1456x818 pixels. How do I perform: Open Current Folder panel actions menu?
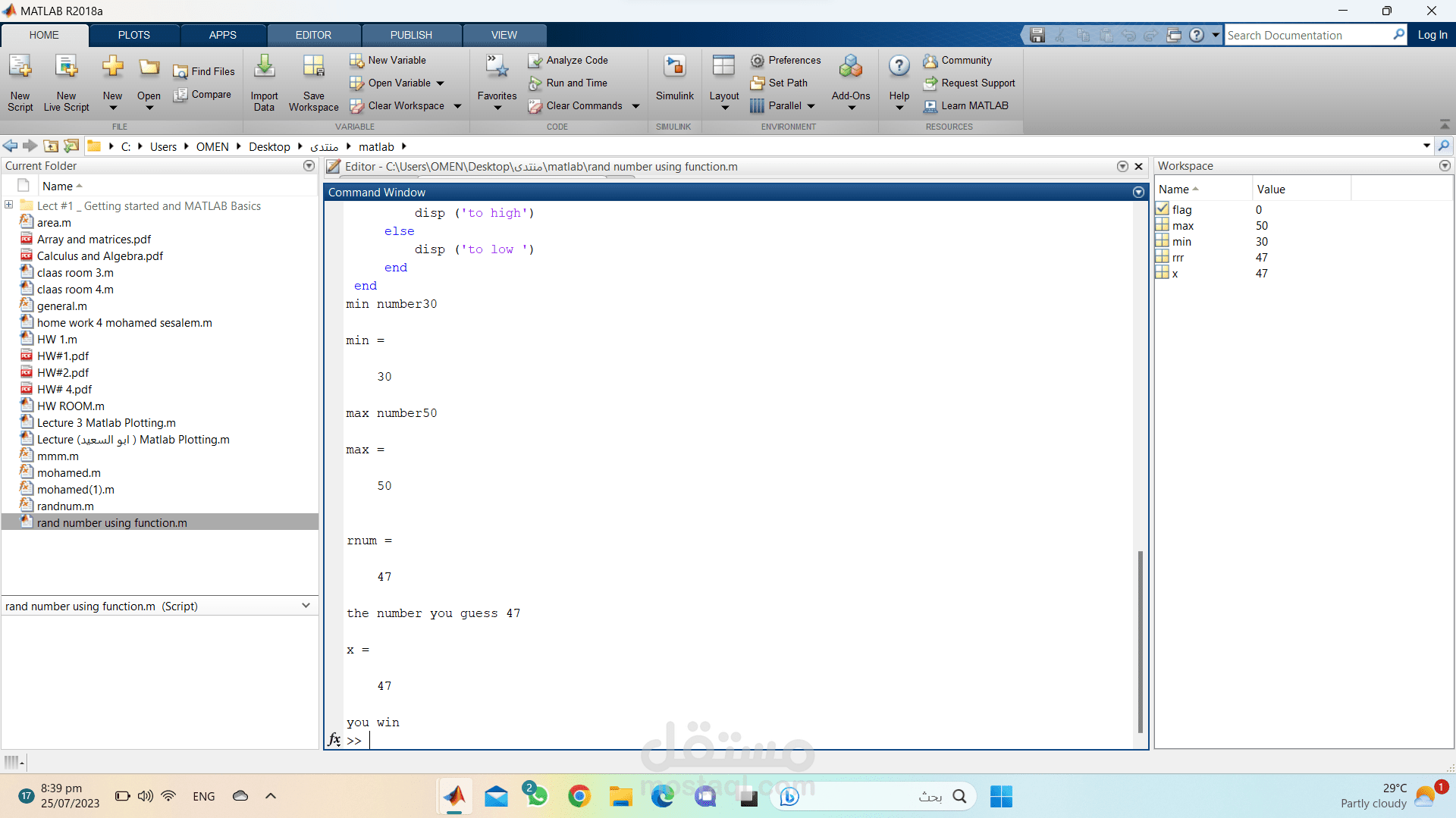coord(309,165)
